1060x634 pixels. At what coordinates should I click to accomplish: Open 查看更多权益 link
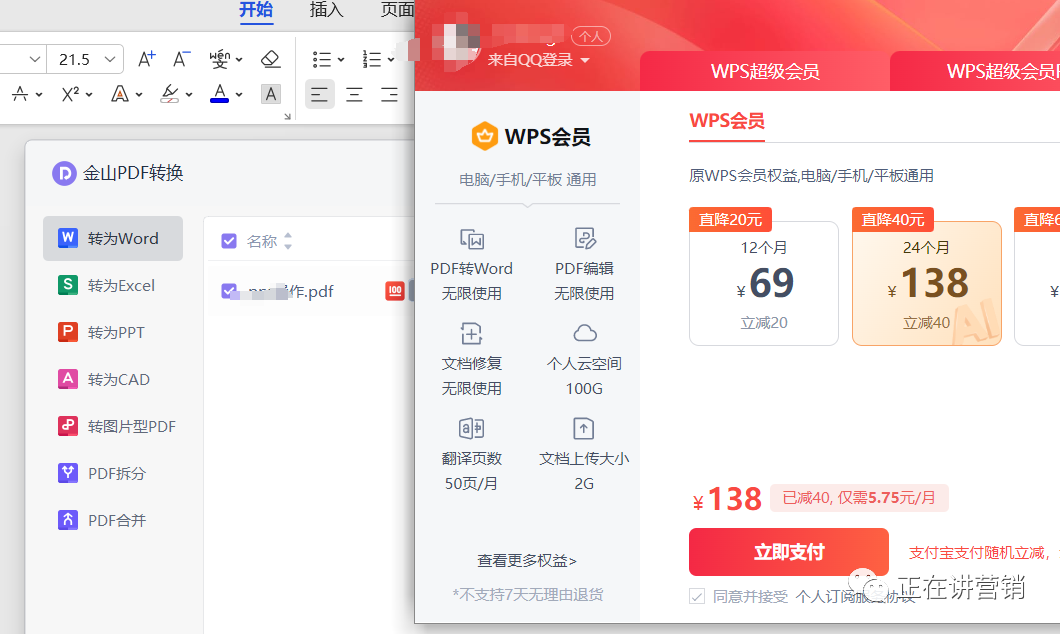click(527, 560)
